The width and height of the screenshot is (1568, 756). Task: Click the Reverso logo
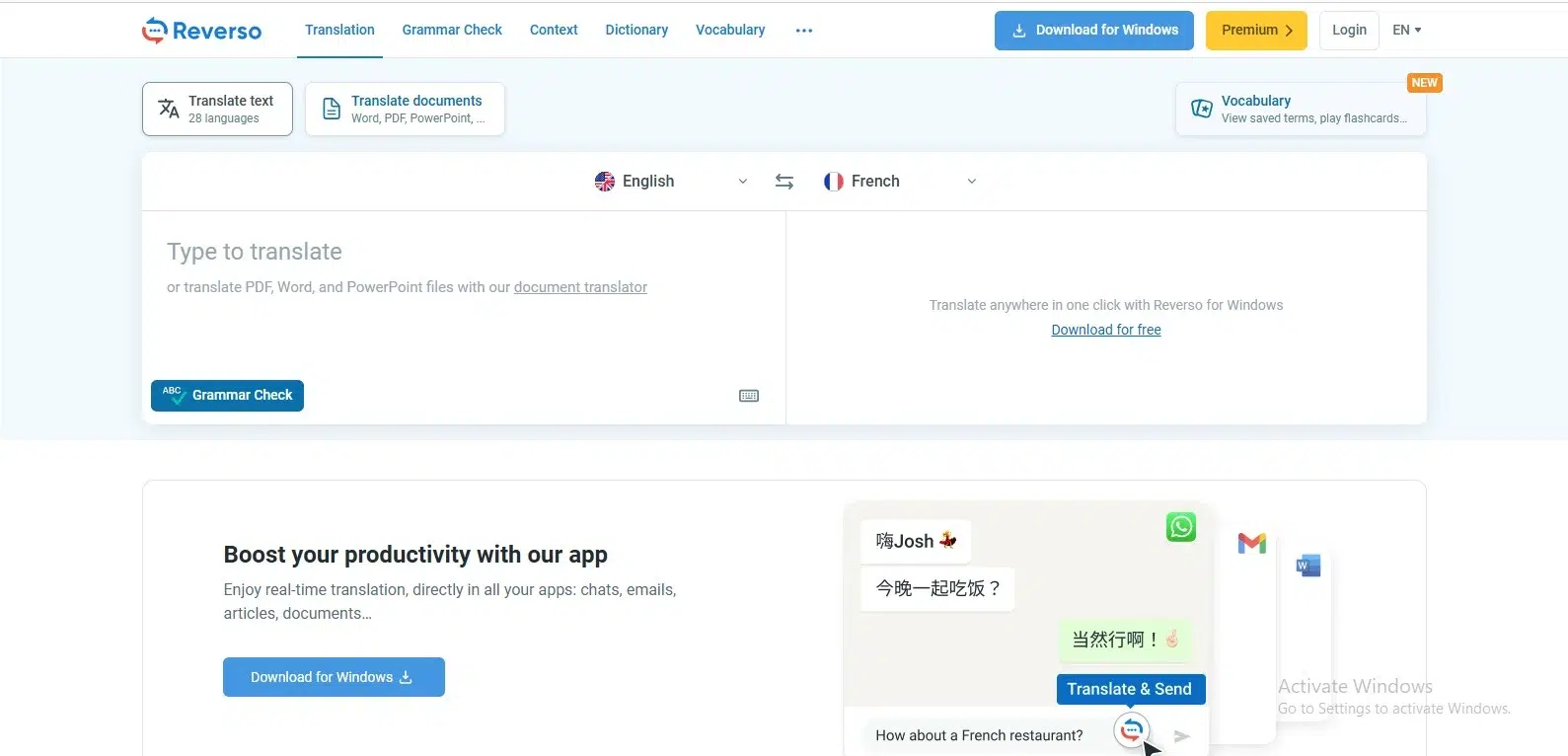point(201,31)
